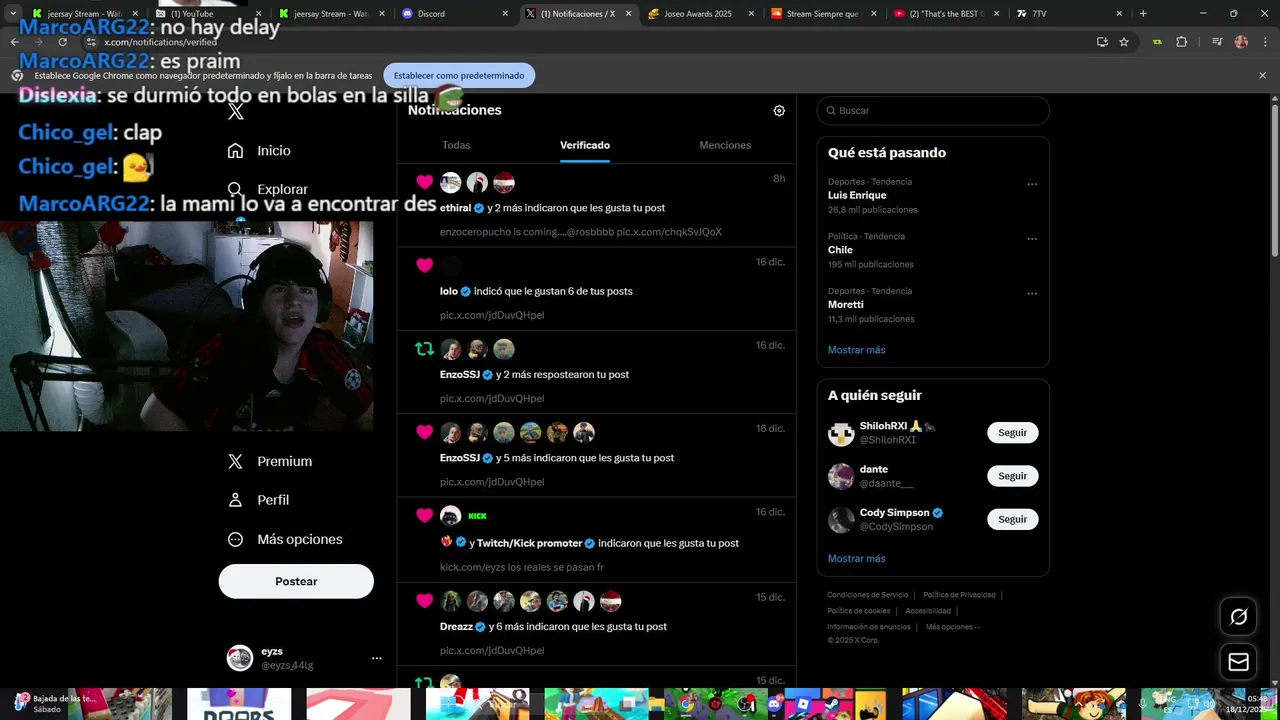Image resolution: width=1280 pixels, height=720 pixels.
Task: Open Condiciones de Servicio link
Action: click(x=868, y=595)
